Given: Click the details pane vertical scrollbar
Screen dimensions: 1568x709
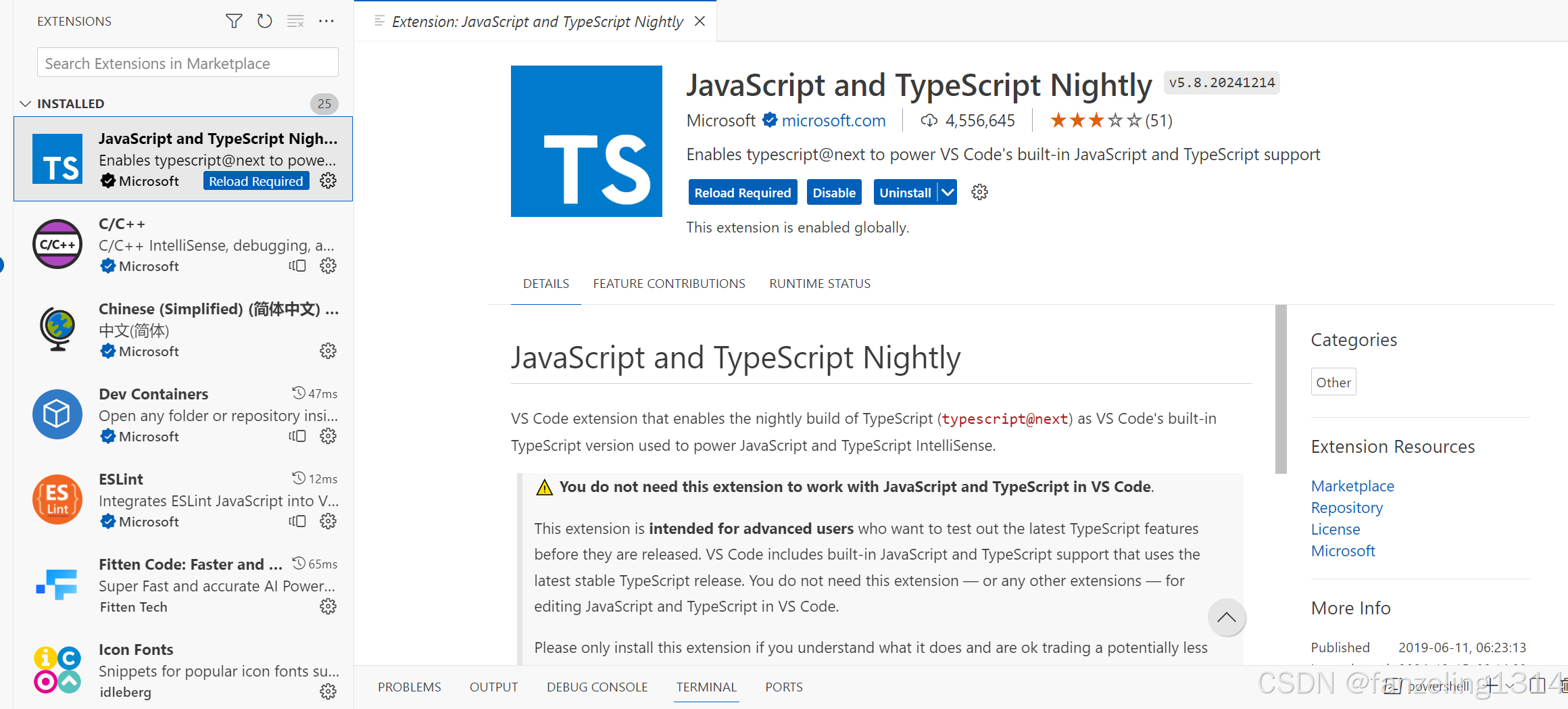Looking at the screenshot, I should tap(1281, 389).
